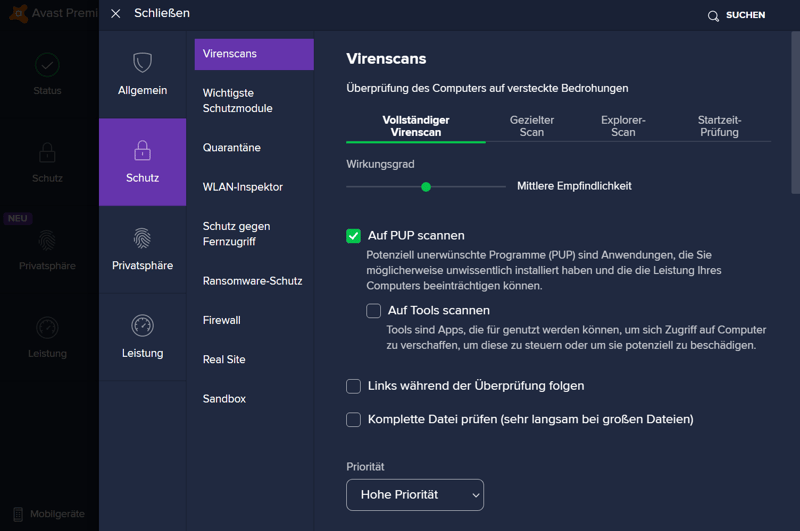
Task: Check Links während der Überprüfung folgen
Action: 353,386
